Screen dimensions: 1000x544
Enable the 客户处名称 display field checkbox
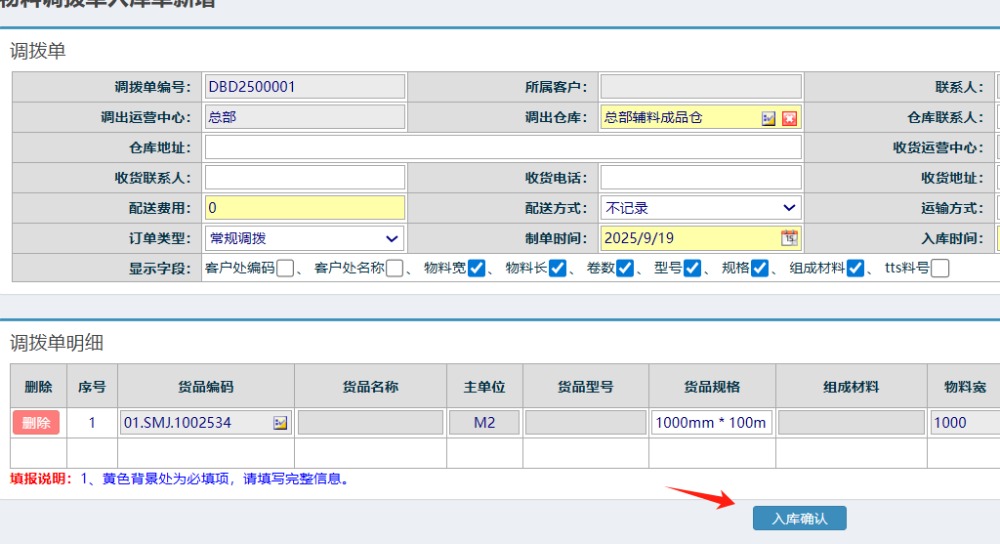point(395,268)
